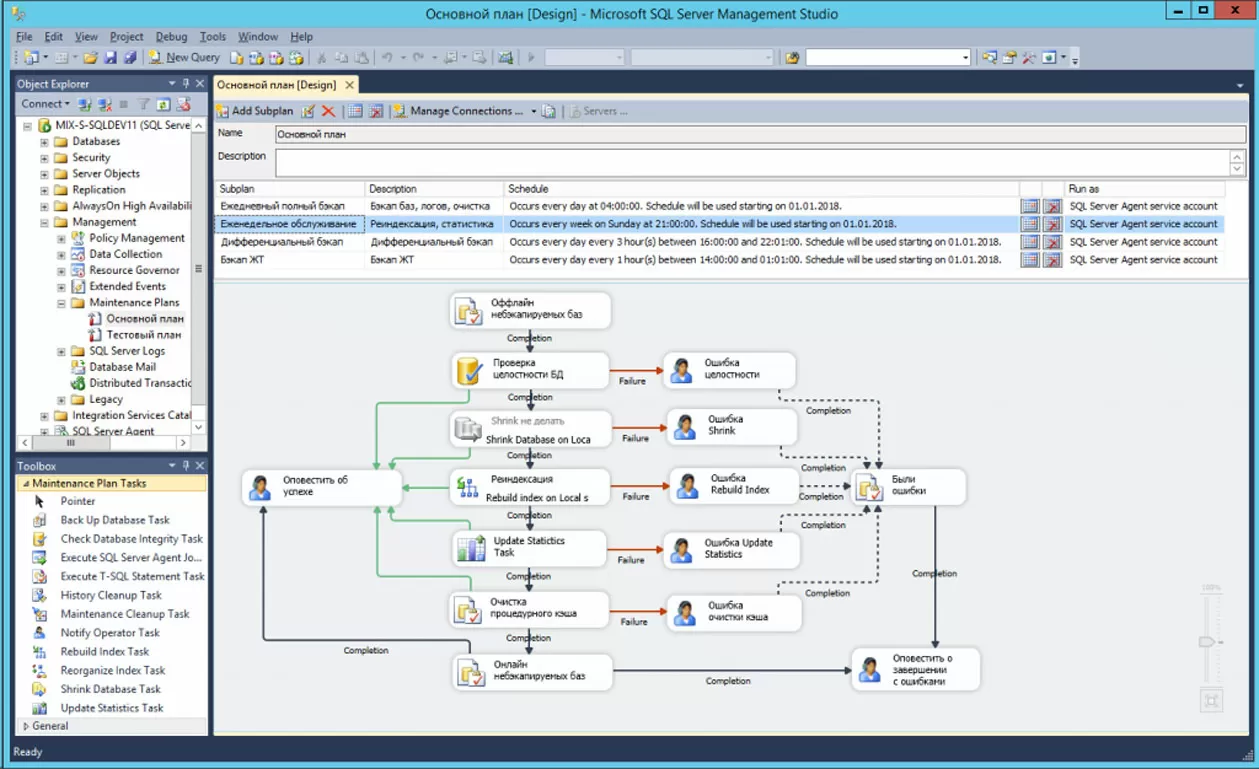Click the Filter icon in Object Explorer
Image resolution: width=1259 pixels, height=769 pixels.
pos(144,104)
